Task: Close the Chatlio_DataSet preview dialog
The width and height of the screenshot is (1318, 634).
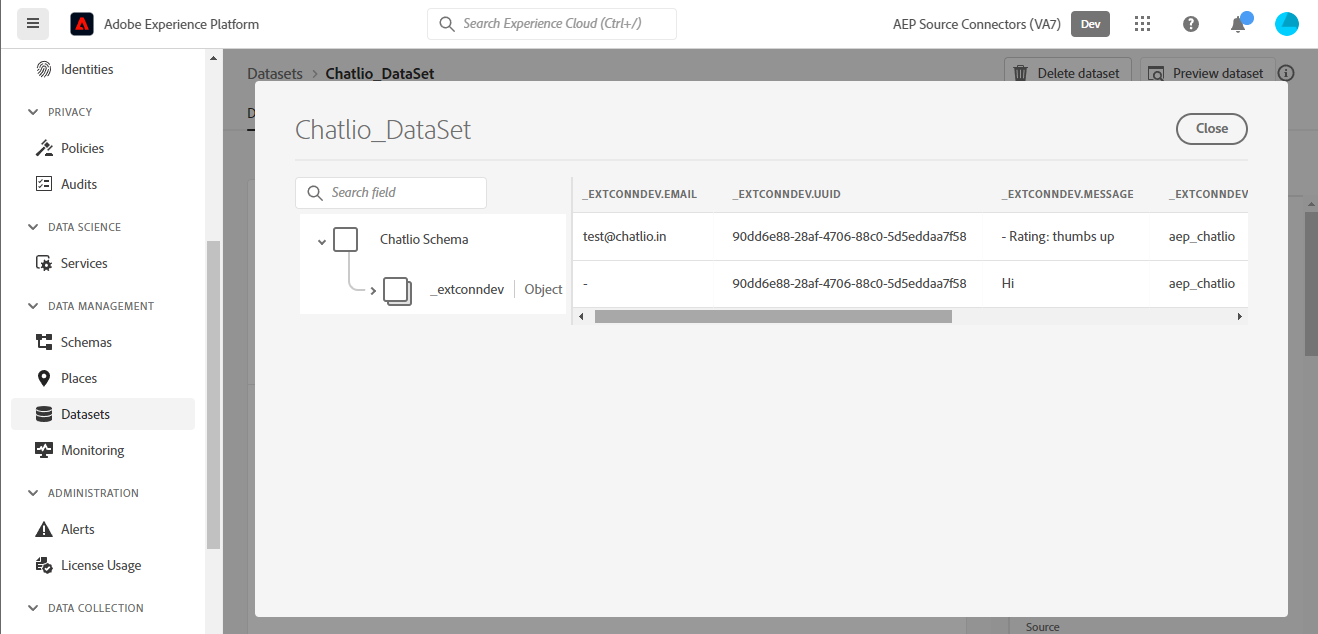Action: pos(1211,129)
